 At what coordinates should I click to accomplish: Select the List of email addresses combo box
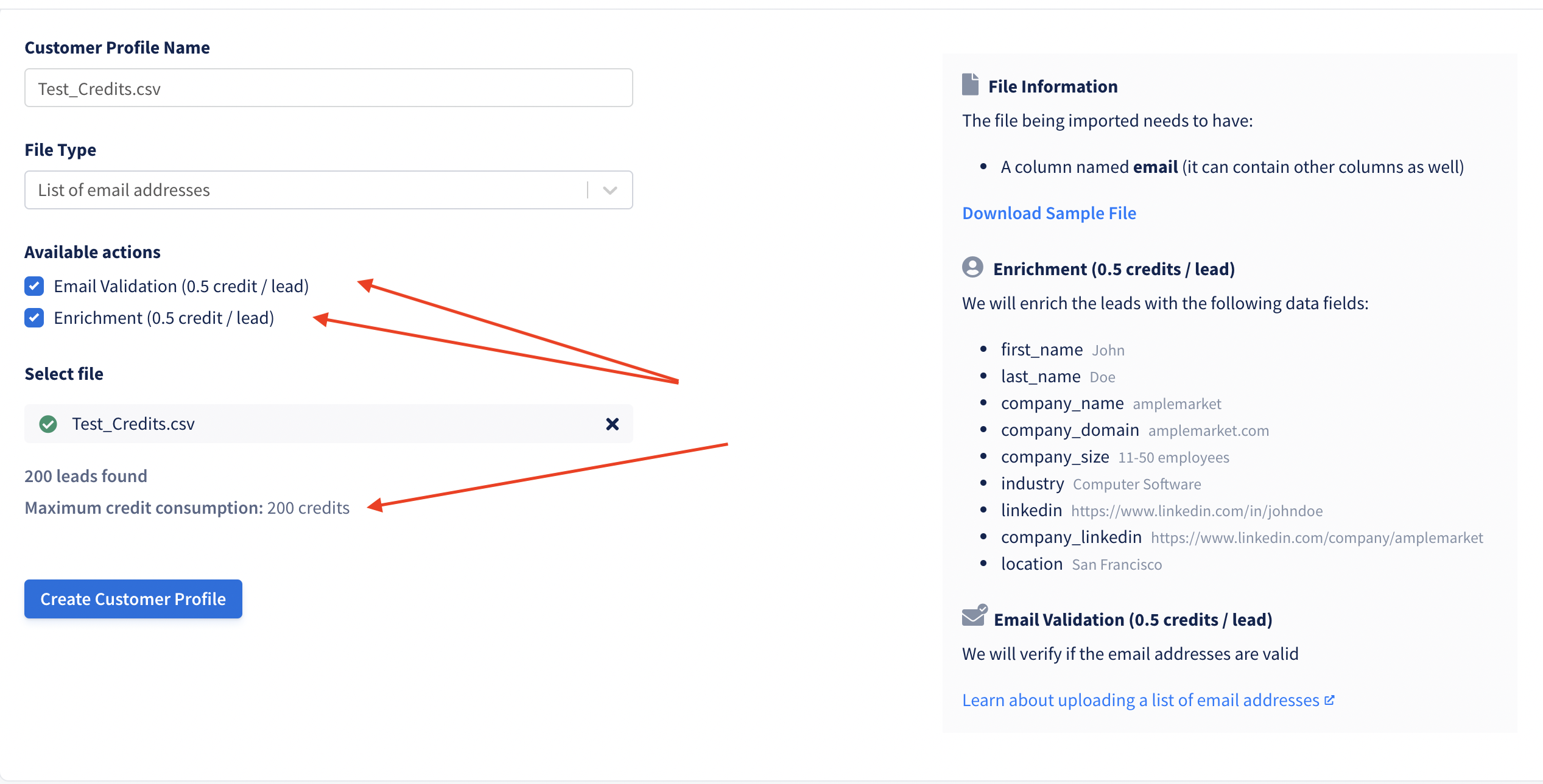tap(304, 190)
